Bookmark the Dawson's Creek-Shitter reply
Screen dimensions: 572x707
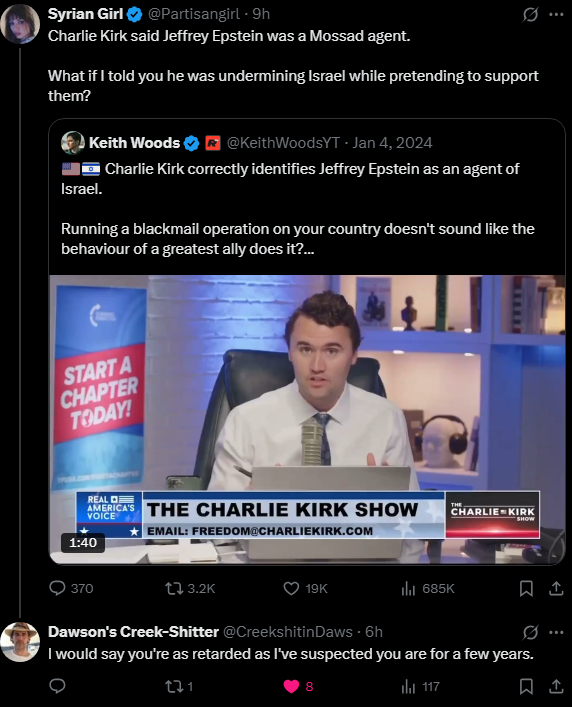tap(526, 686)
